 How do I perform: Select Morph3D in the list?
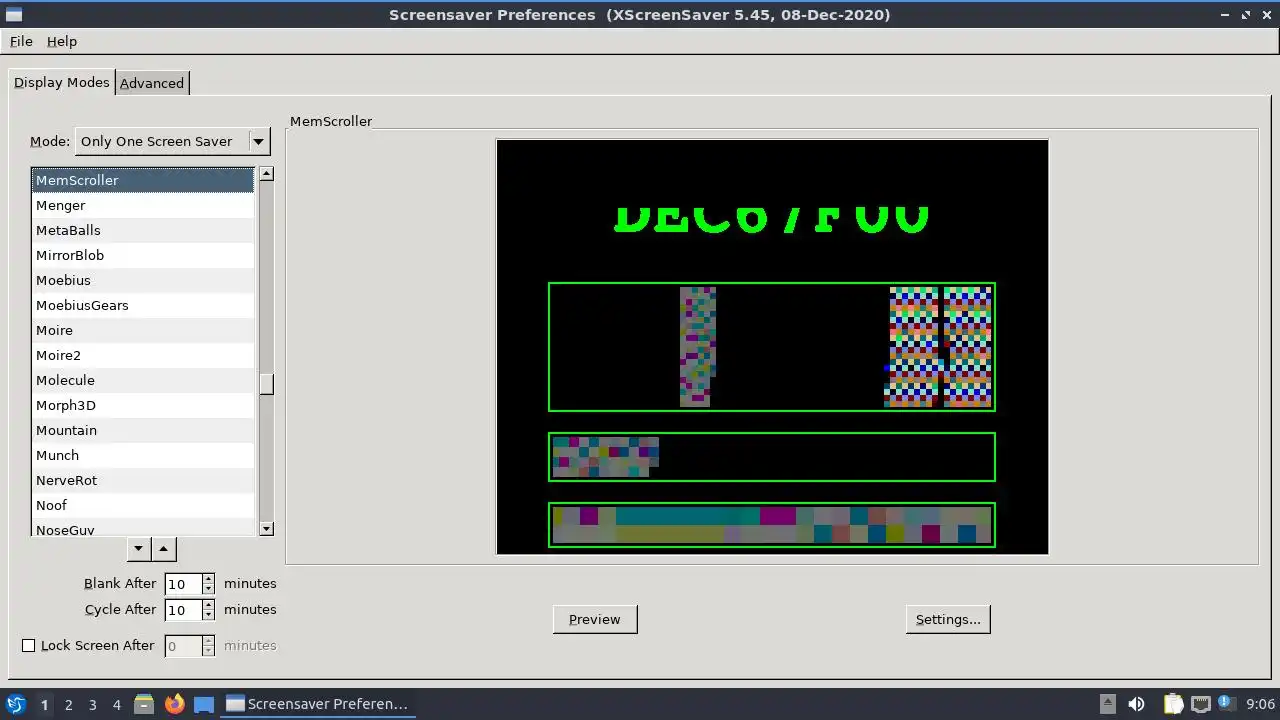point(143,405)
